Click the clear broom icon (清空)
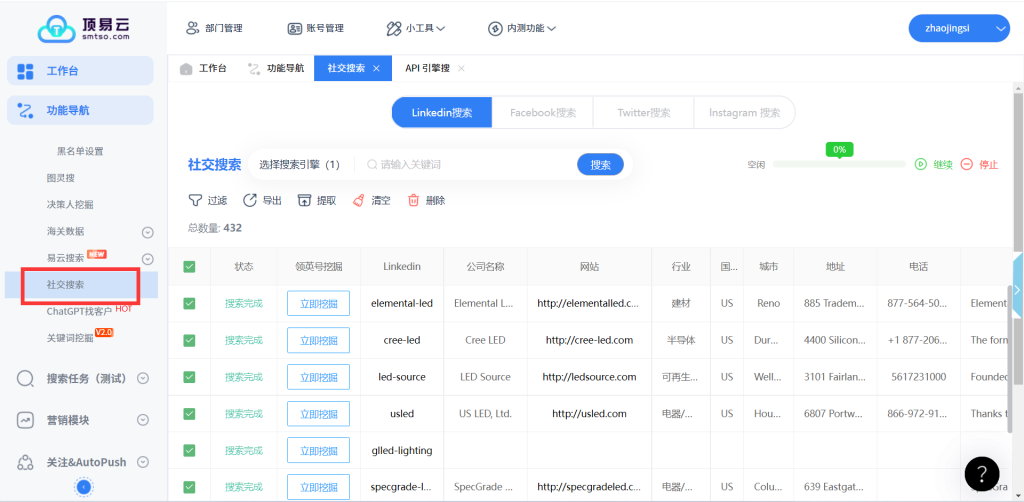Viewport: 1024px width, 502px height. pyautogui.click(x=359, y=200)
